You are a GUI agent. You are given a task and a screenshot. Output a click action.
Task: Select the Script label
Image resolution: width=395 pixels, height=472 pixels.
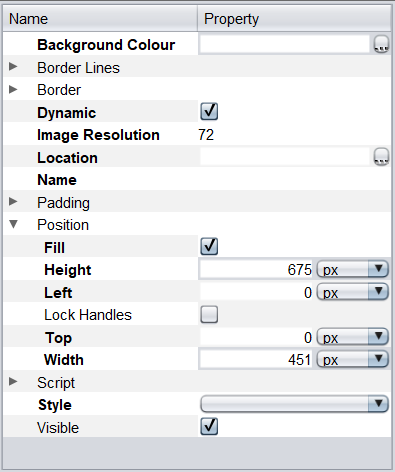56,383
